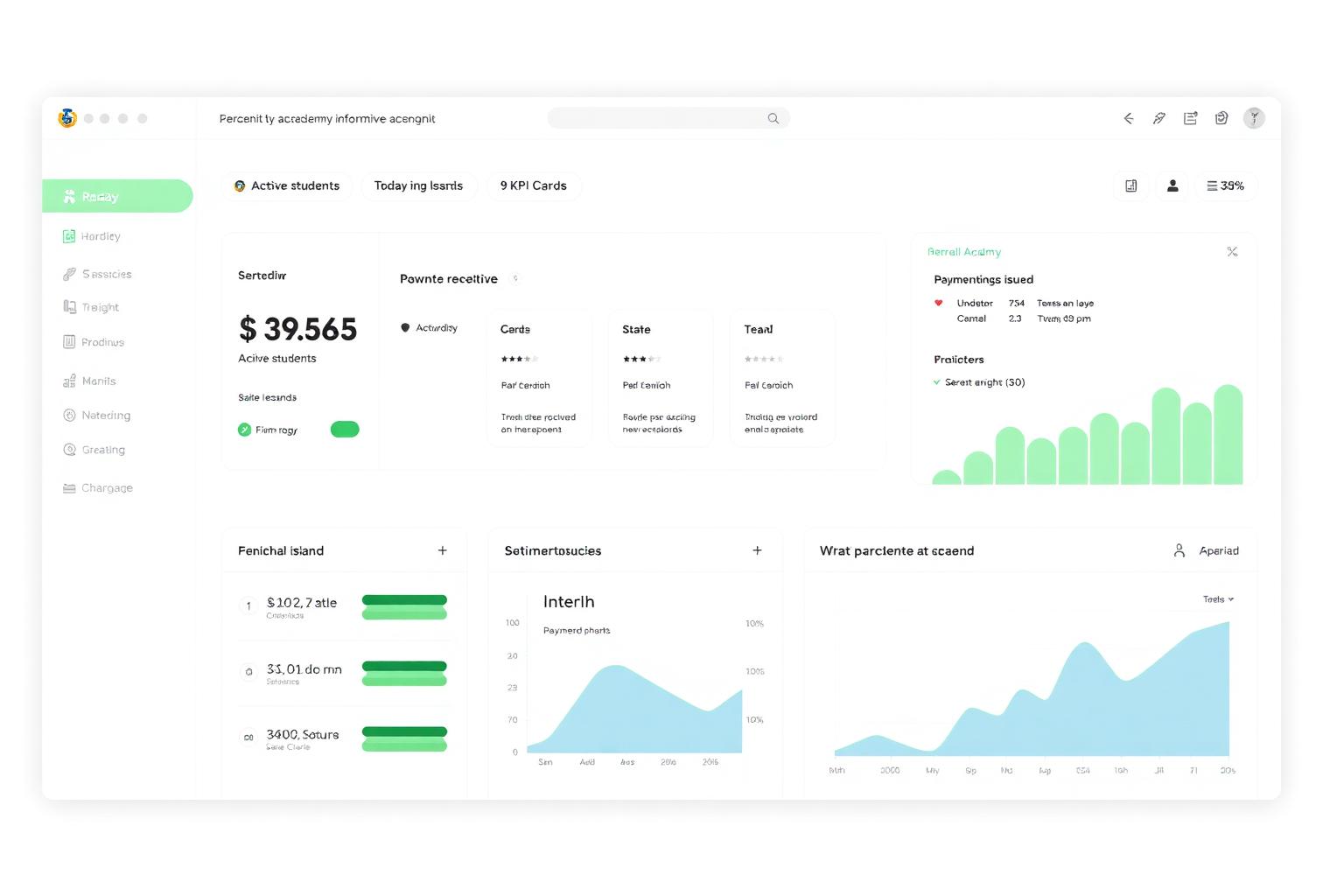The height and width of the screenshot is (896, 1344).
Task: Click Wrat parclente at scaend title
Action: pos(897,550)
